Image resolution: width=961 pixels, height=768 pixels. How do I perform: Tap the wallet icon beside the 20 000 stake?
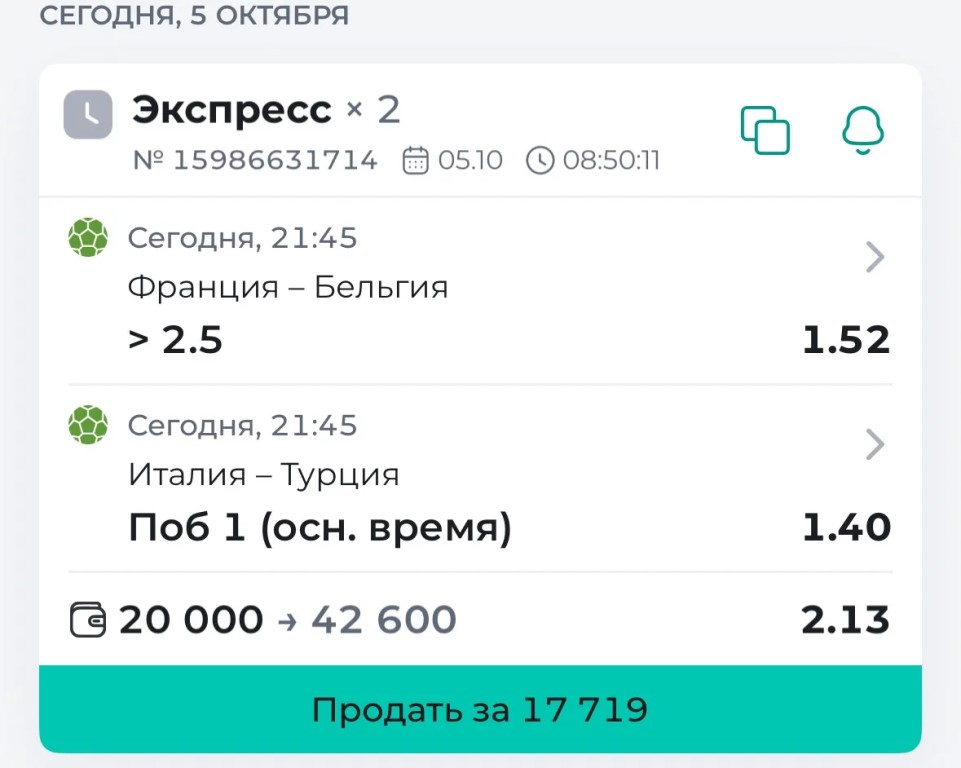(88, 620)
